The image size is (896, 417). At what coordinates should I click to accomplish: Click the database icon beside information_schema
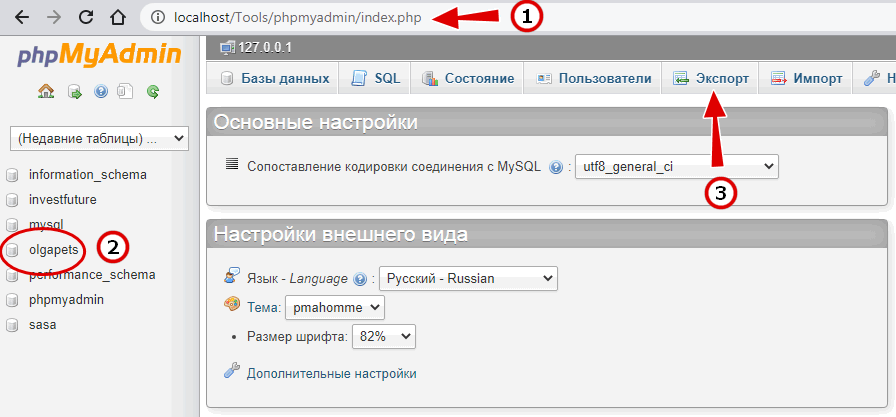(x=11, y=175)
